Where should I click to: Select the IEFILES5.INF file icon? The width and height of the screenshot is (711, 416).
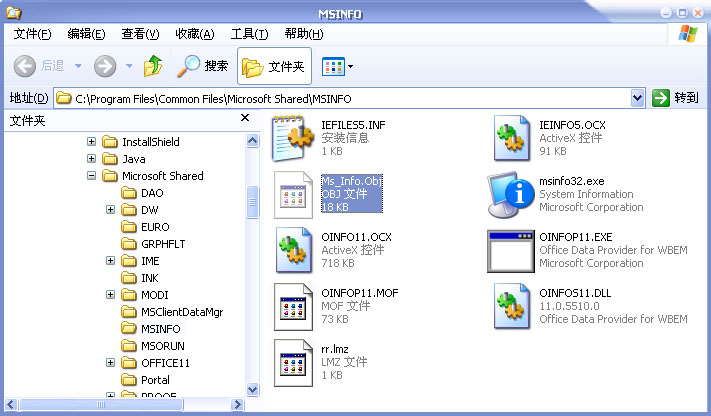pos(292,138)
